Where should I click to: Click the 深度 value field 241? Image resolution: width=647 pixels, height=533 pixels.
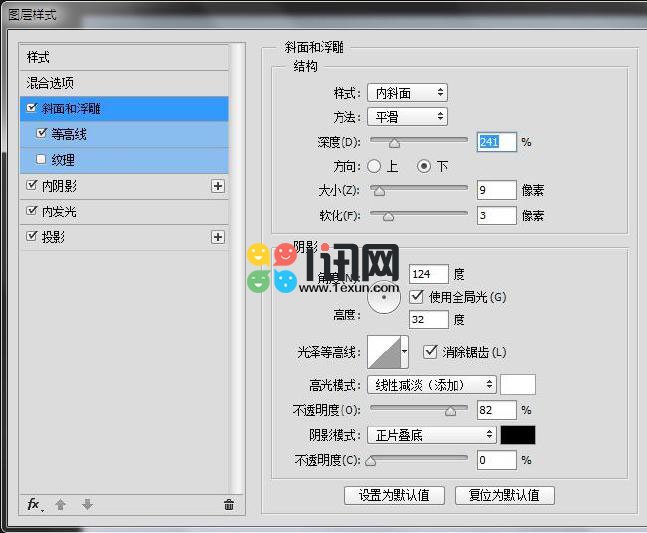point(496,142)
